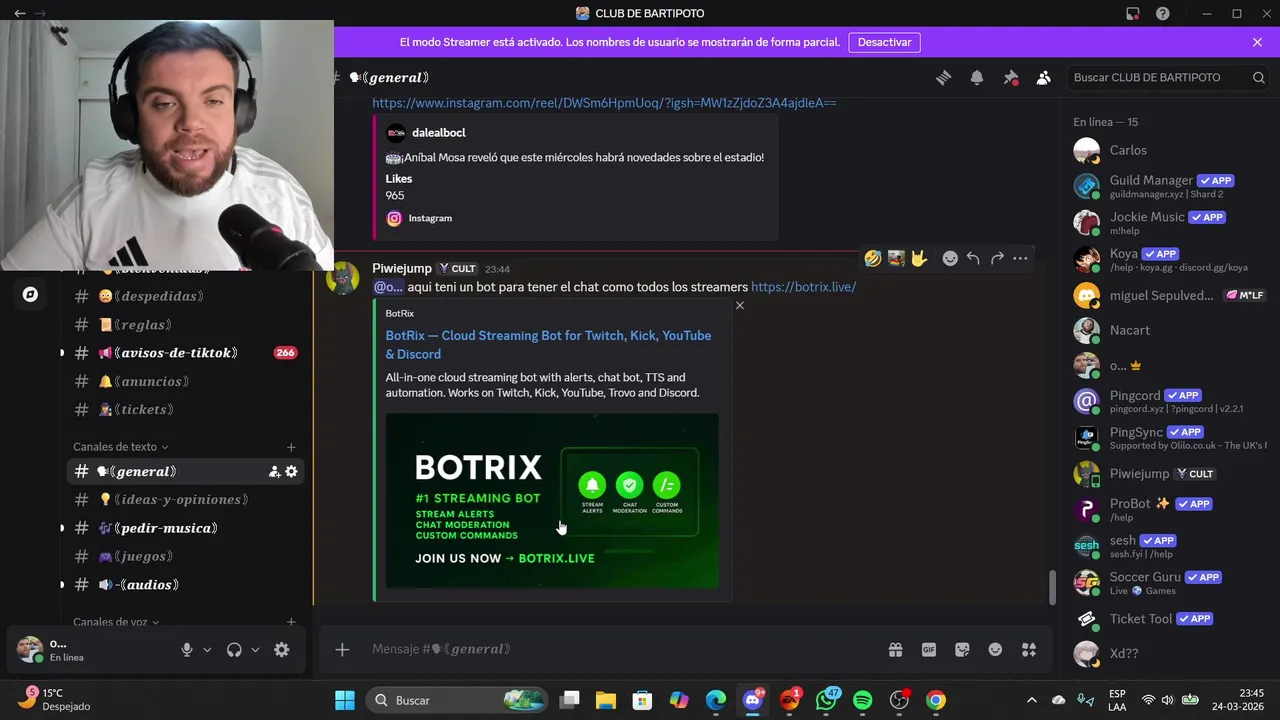This screenshot has height=720, width=1280.
Task: Select the ideas-y-opiniones channel
Action: pos(186,500)
